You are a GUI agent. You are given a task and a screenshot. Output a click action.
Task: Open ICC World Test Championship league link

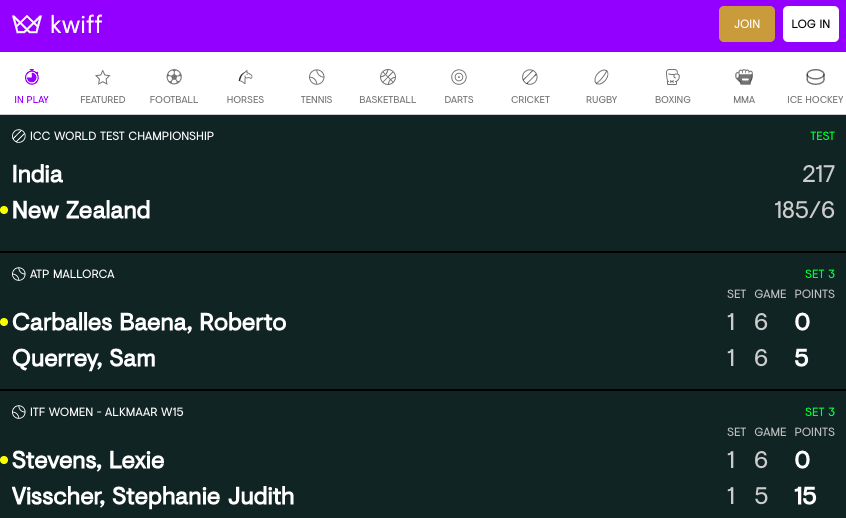pos(121,136)
